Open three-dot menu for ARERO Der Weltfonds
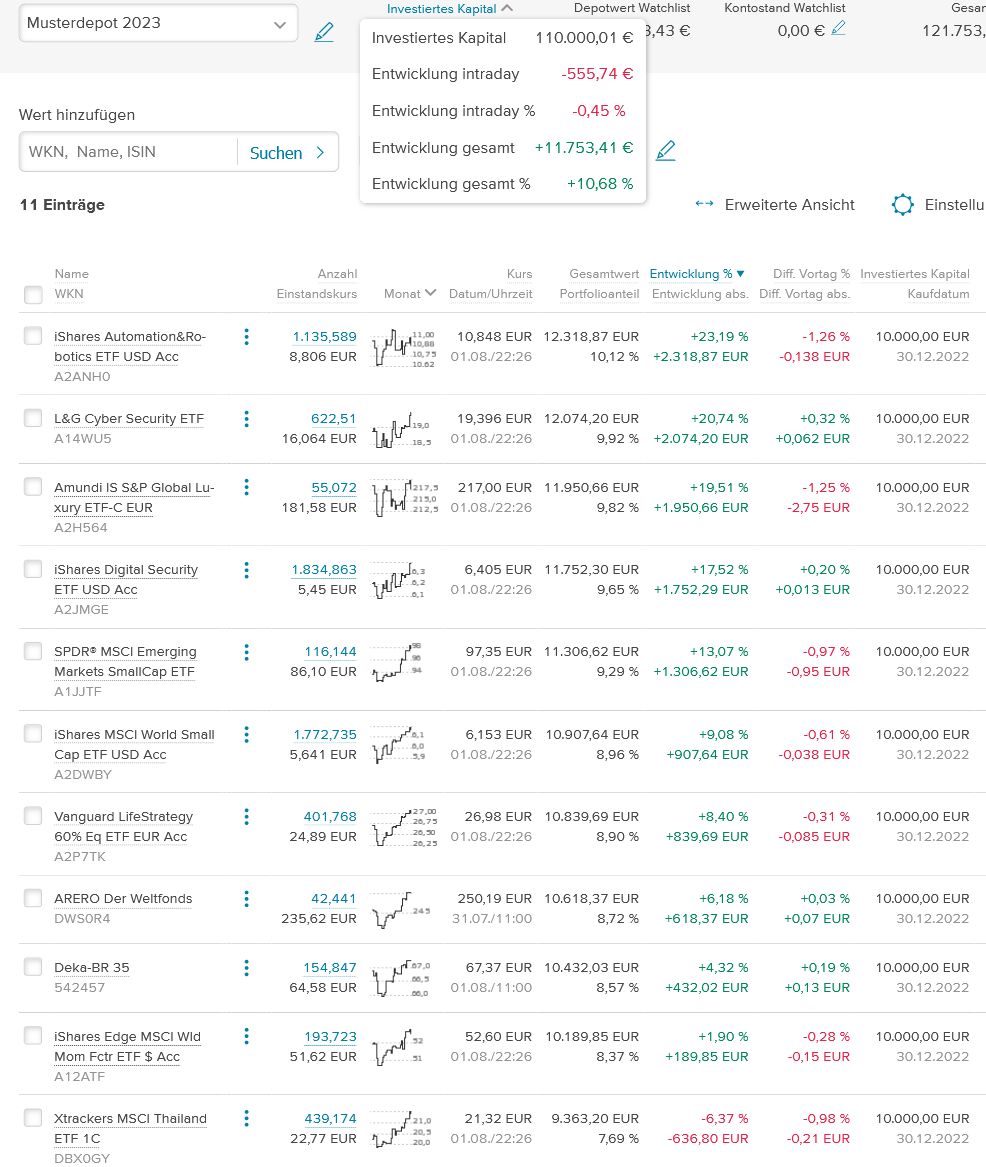 [246, 899]
